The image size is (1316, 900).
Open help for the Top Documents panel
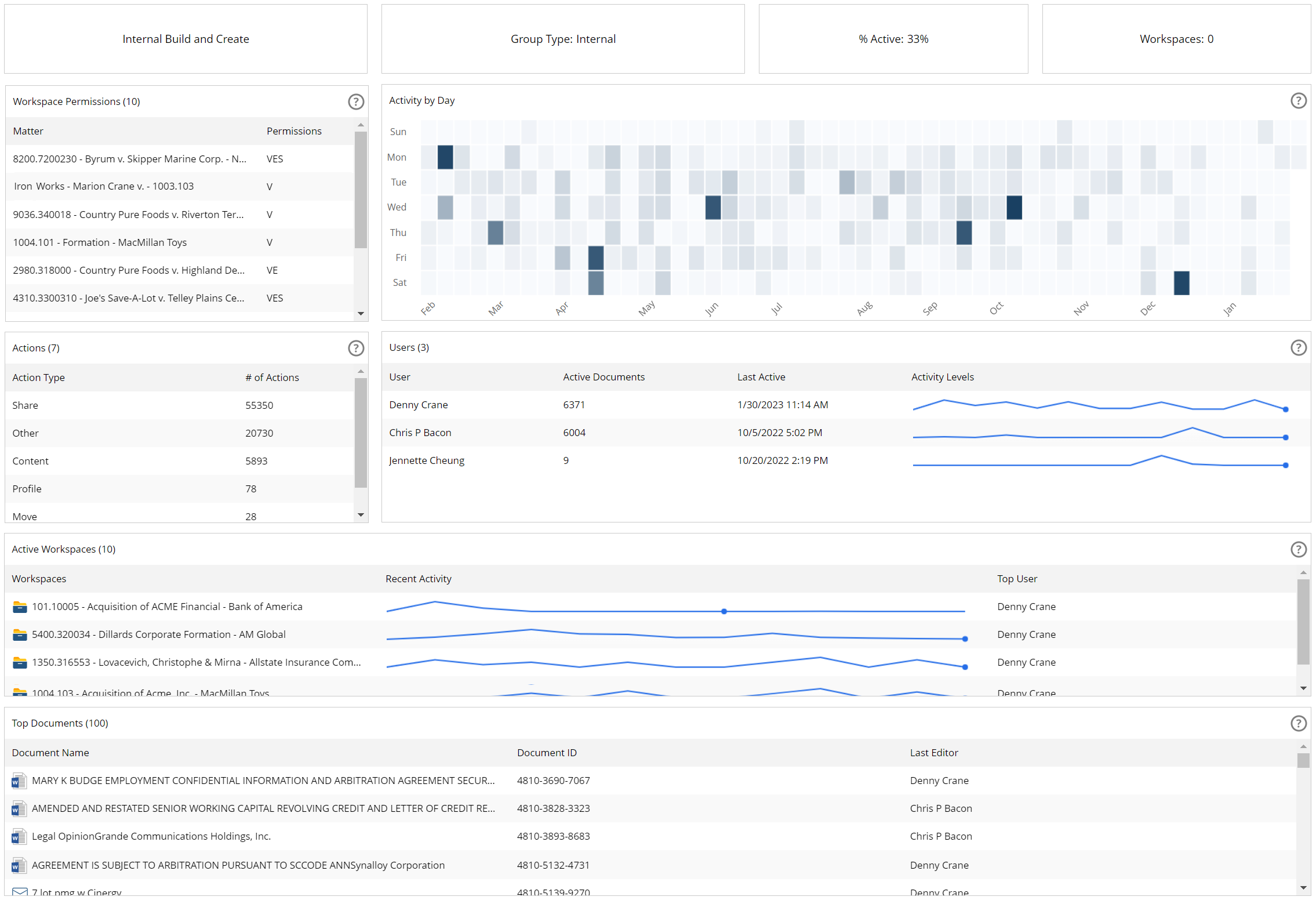pos(1299,723)
